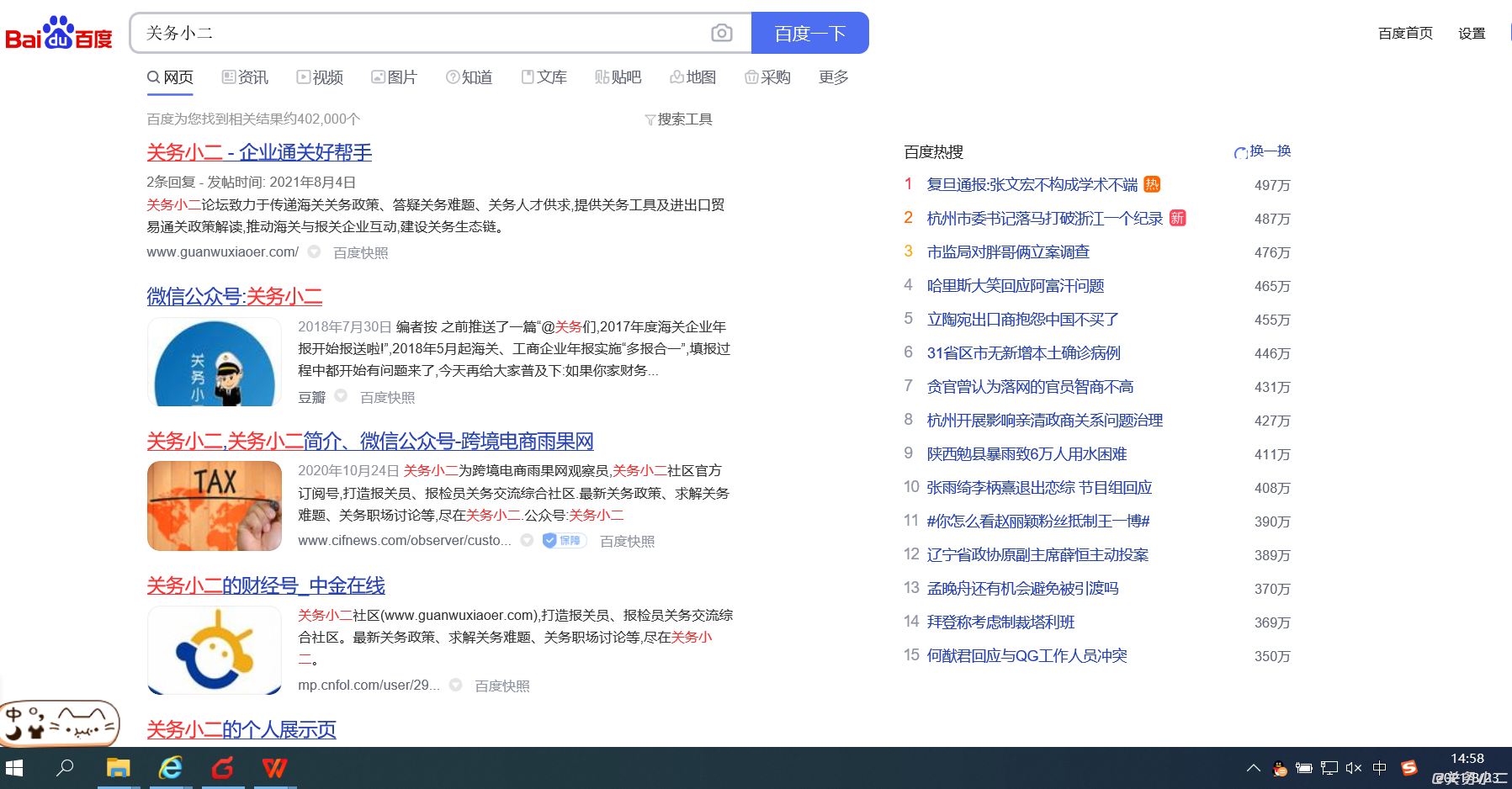Click the 保障 verification badge

565,541
